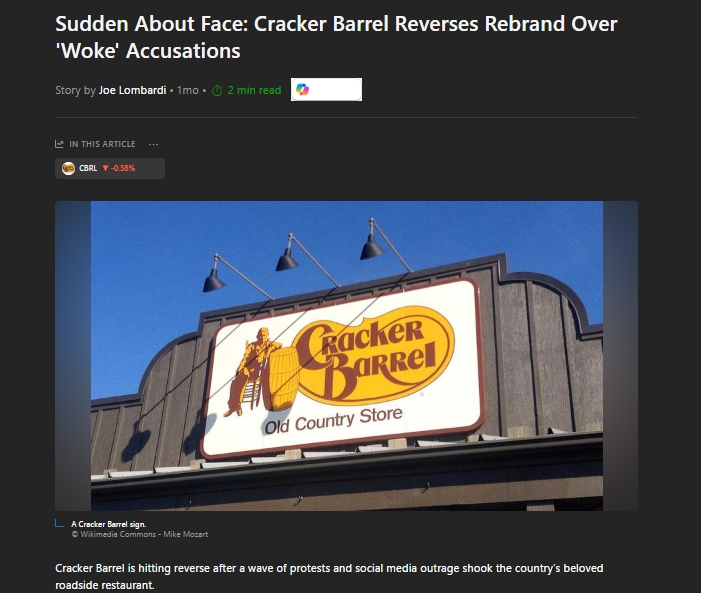Image resolution: width=701 pixels, height=593 pixels.
Task: Select the 'A Cracker Barrel sign.' caption
Action: pos(109,524)
